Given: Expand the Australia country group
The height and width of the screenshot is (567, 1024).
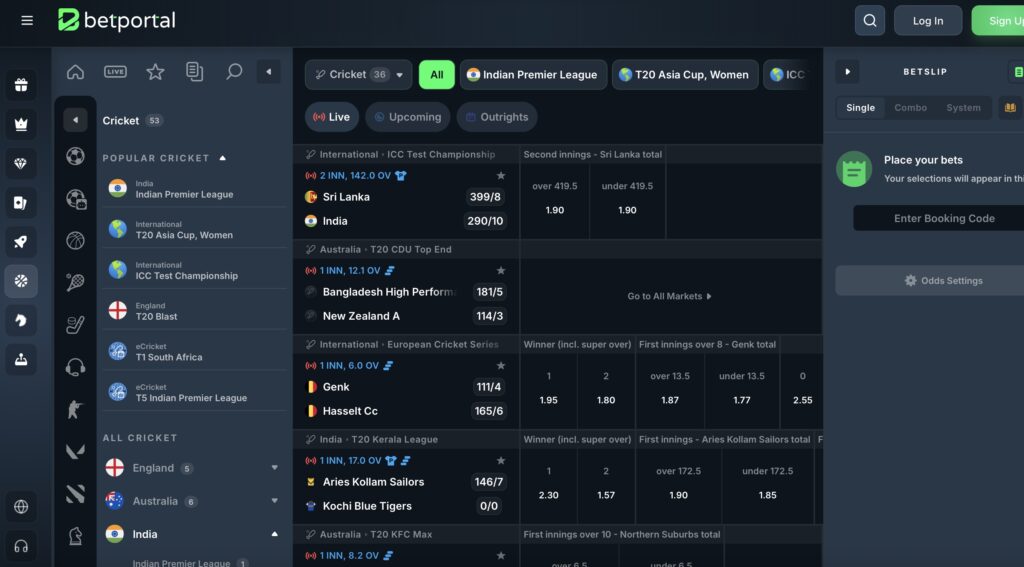Looking at the screenshot, I should pos(274,501).
